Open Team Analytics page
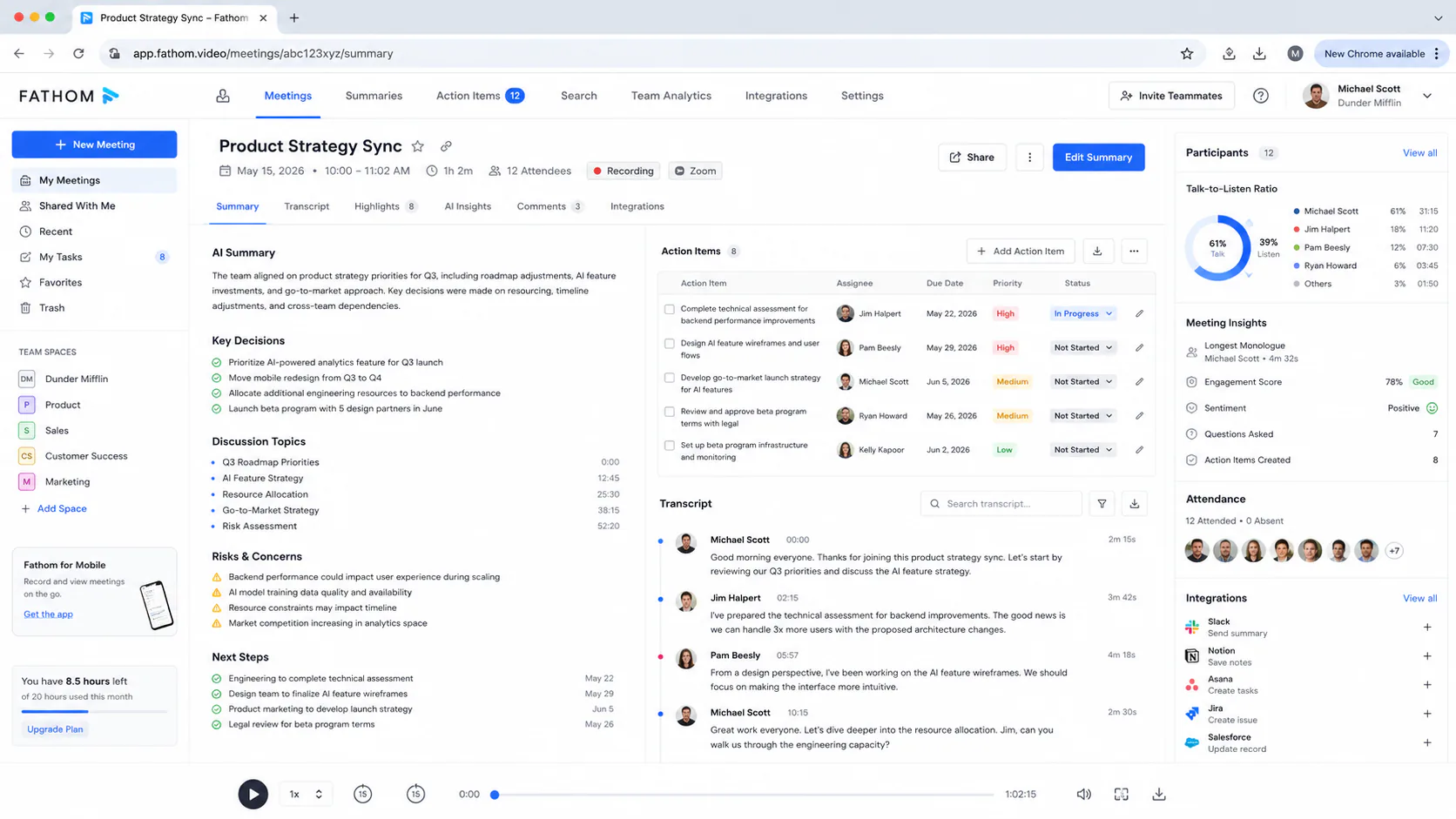1456x819 pixels. (671, 96)
